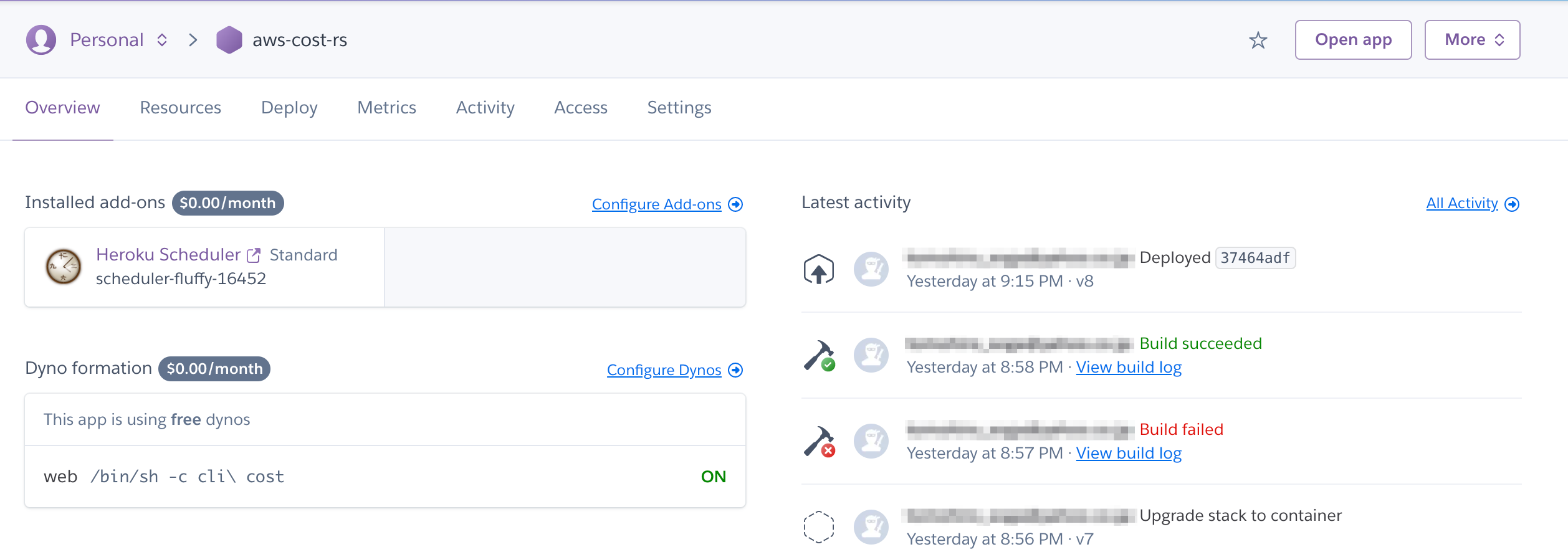Expand the More menu button

pyautogui.click(x=1472, y=40)
